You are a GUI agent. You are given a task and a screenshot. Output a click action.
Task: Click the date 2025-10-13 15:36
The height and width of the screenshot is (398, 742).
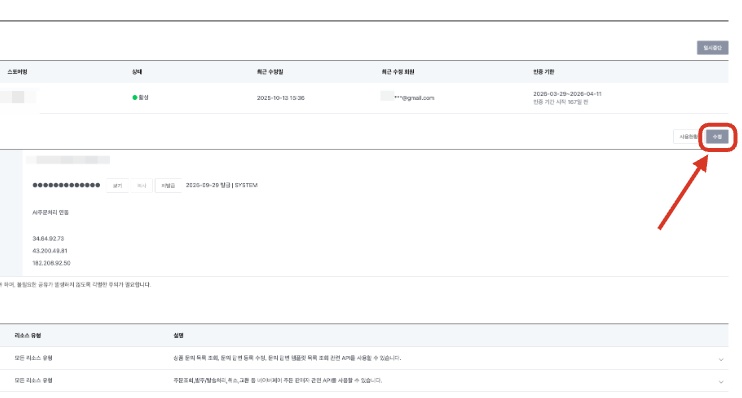pos(281,98)
